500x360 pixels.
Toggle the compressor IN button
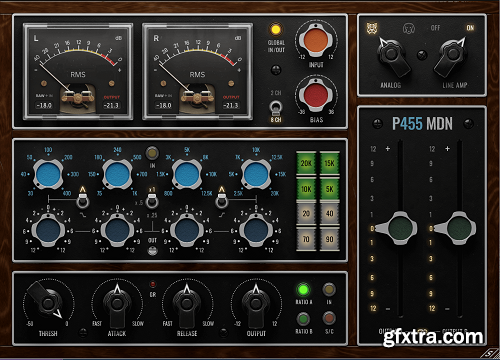[x=329, y=290]
